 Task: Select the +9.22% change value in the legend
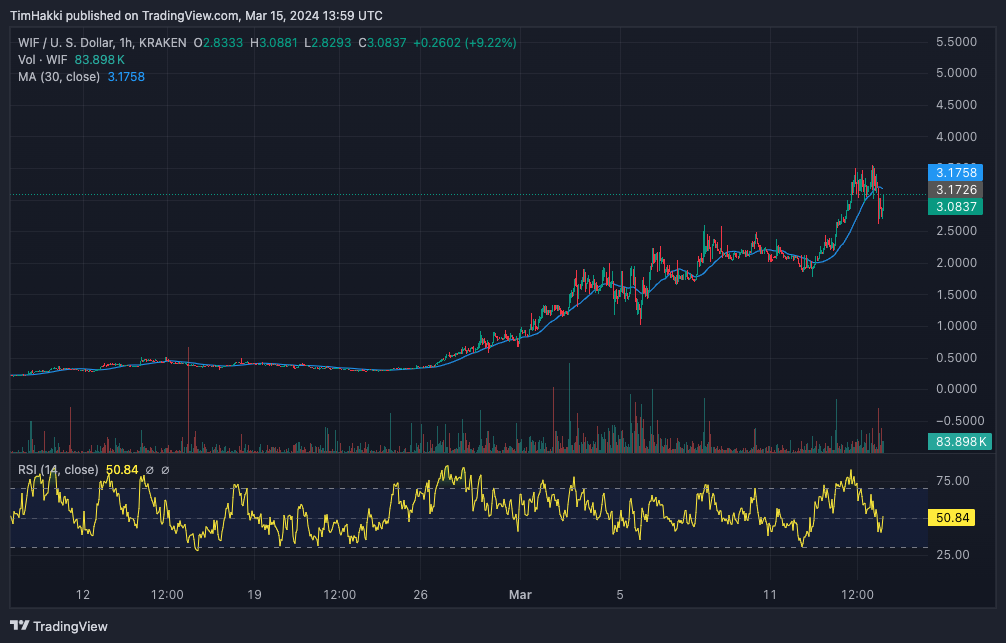pos(490,43)
